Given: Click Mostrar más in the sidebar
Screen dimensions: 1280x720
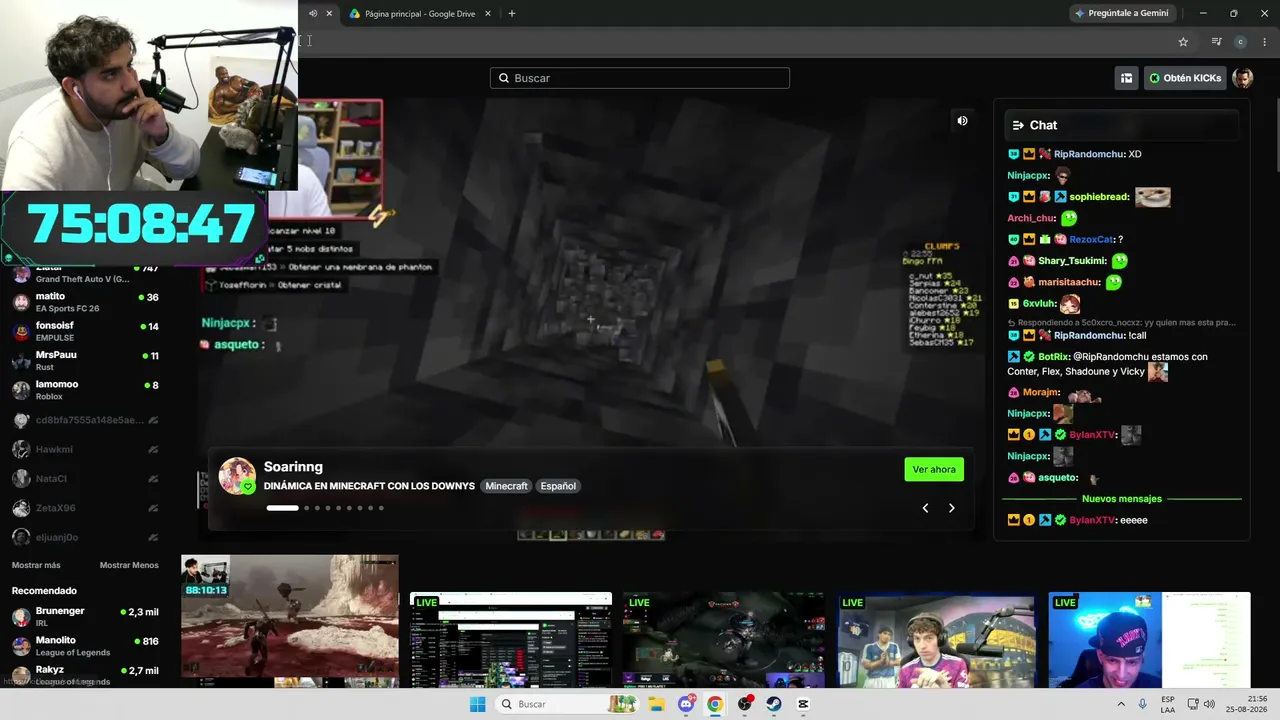Looking at the screenshot, I should [36, 565].
